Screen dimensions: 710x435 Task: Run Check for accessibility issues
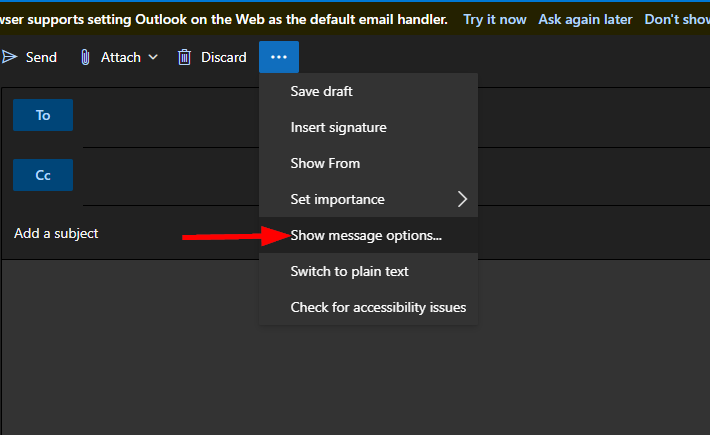pos(378,307)
